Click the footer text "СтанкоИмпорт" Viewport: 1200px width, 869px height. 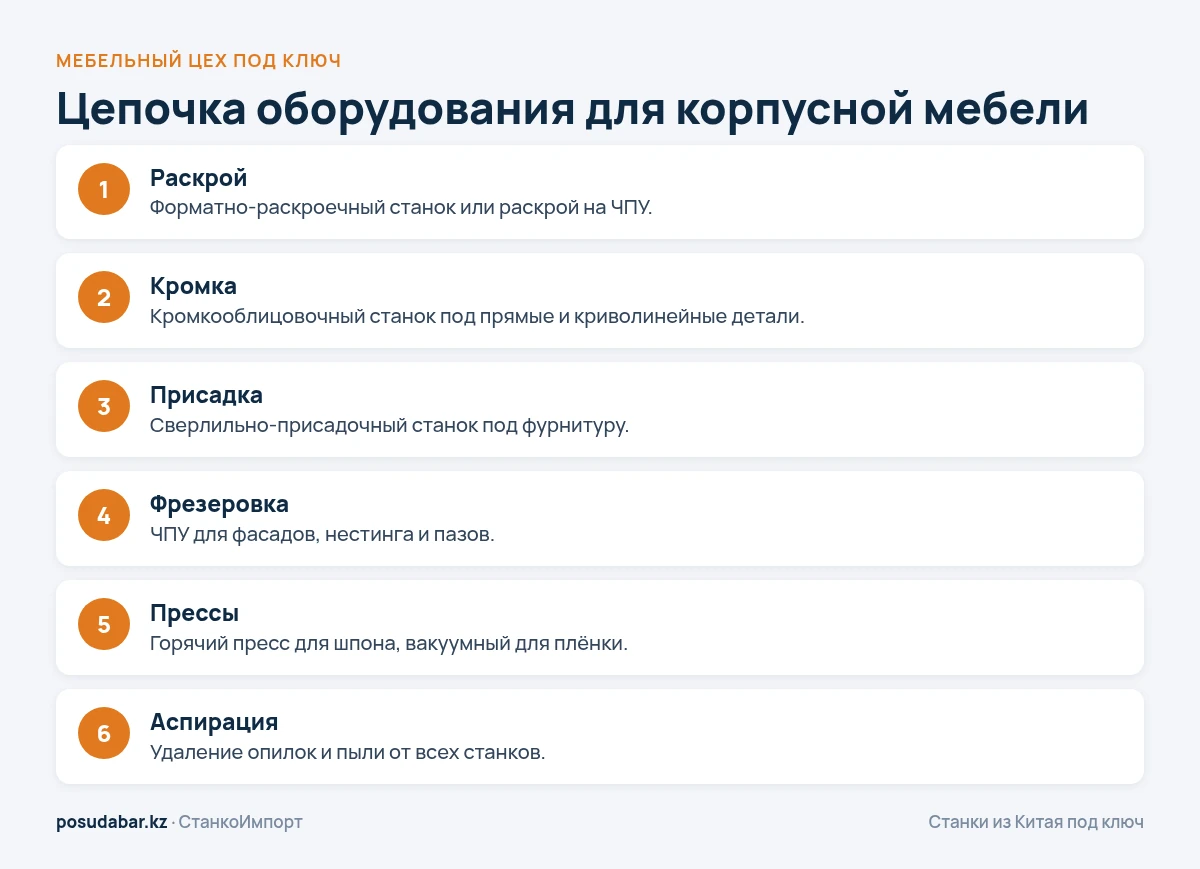[x=240, y=822]
